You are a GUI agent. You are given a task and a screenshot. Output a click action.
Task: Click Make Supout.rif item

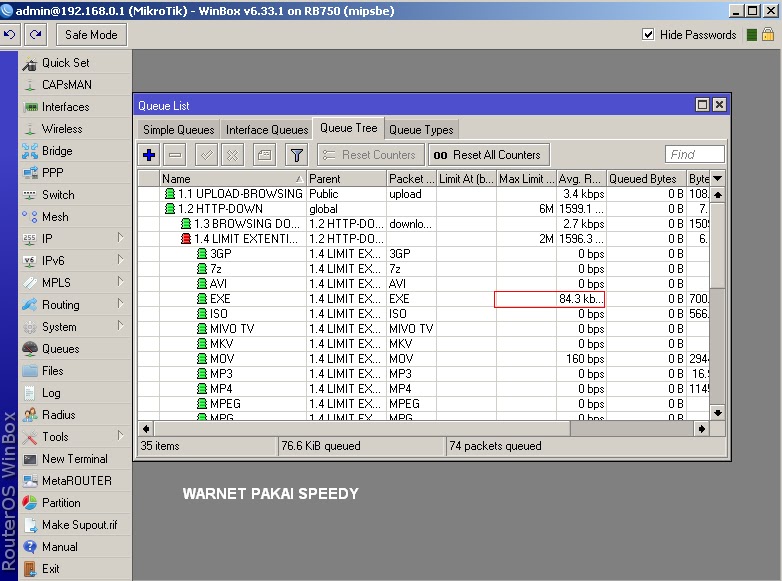coord(75,524)
